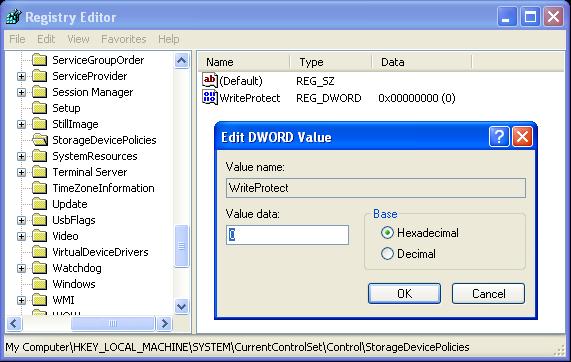Click the StillImage folder icon
The width and height of the screenshot is (571, 362).
[39, 124]
